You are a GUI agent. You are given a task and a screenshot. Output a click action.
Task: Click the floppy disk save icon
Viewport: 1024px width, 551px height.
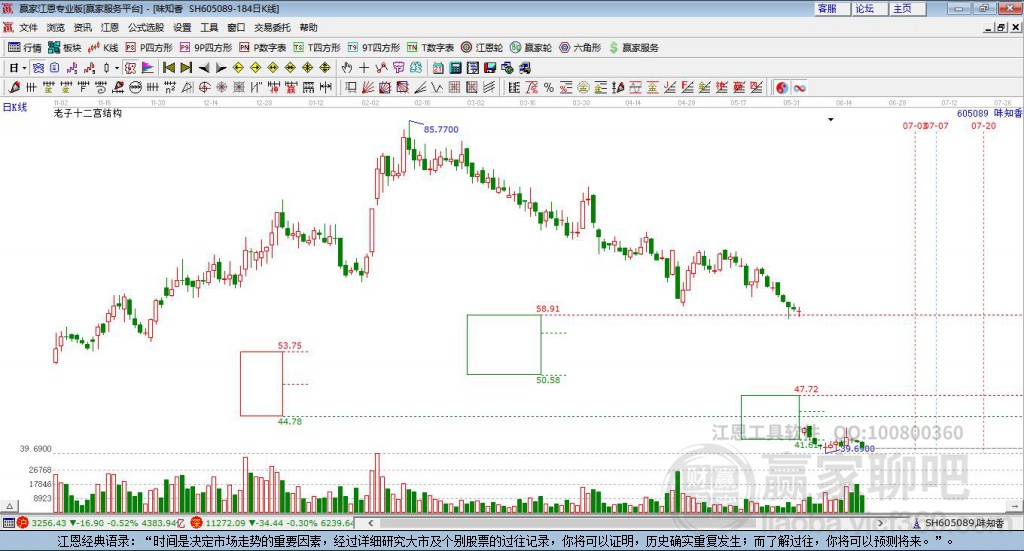pos(490,68)
